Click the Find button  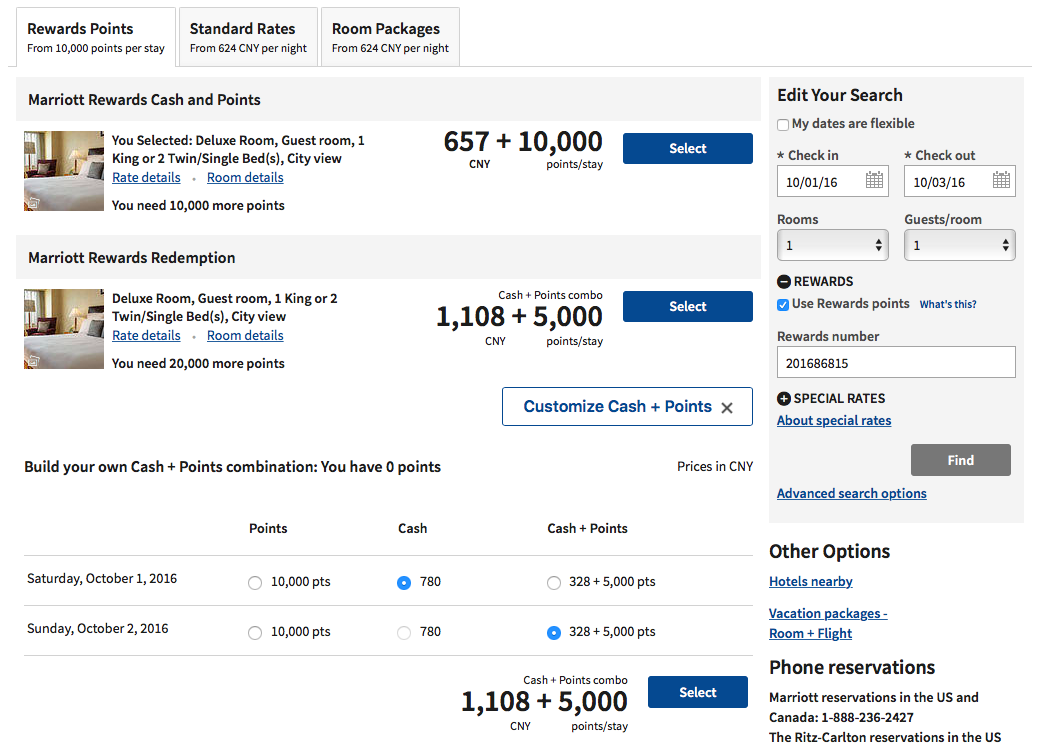pos(960,460)
